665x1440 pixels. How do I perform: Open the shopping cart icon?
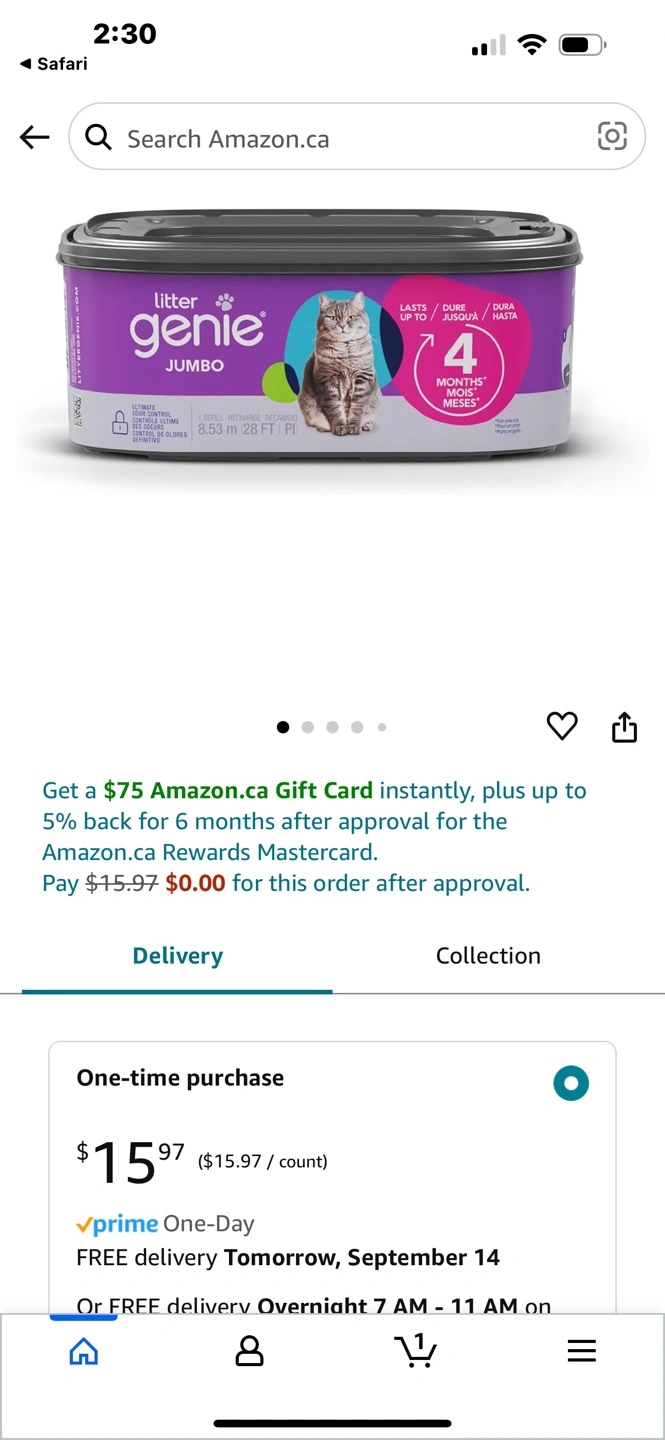[415, 1350]
